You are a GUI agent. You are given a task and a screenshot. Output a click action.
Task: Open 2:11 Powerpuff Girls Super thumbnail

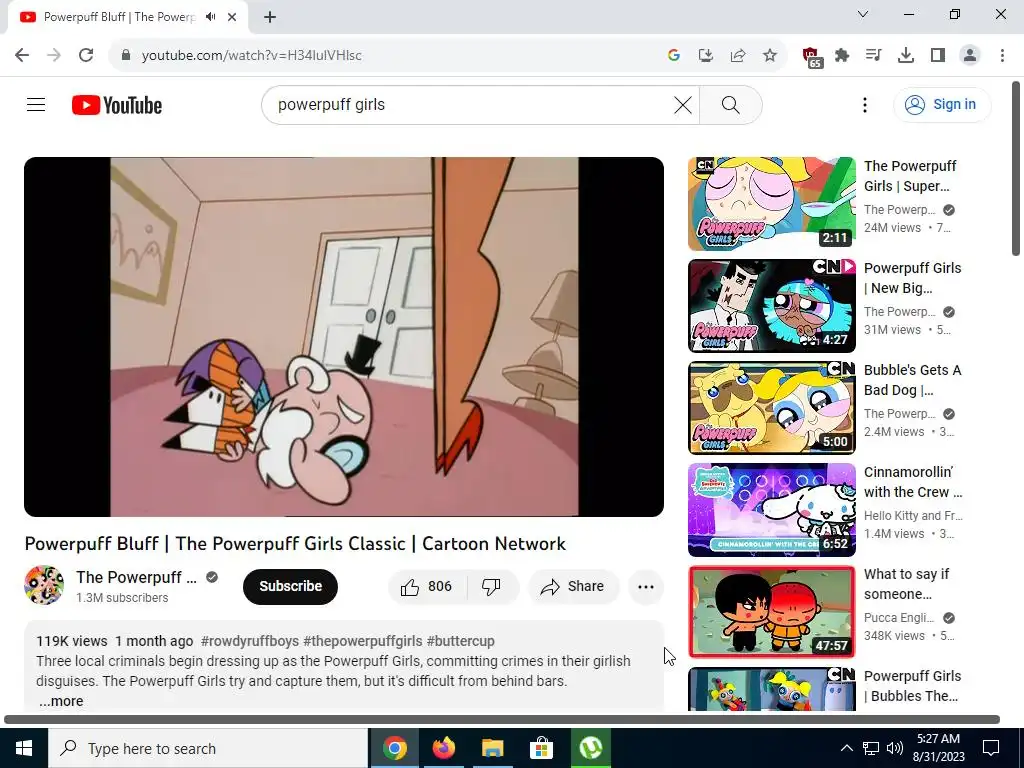771,204
